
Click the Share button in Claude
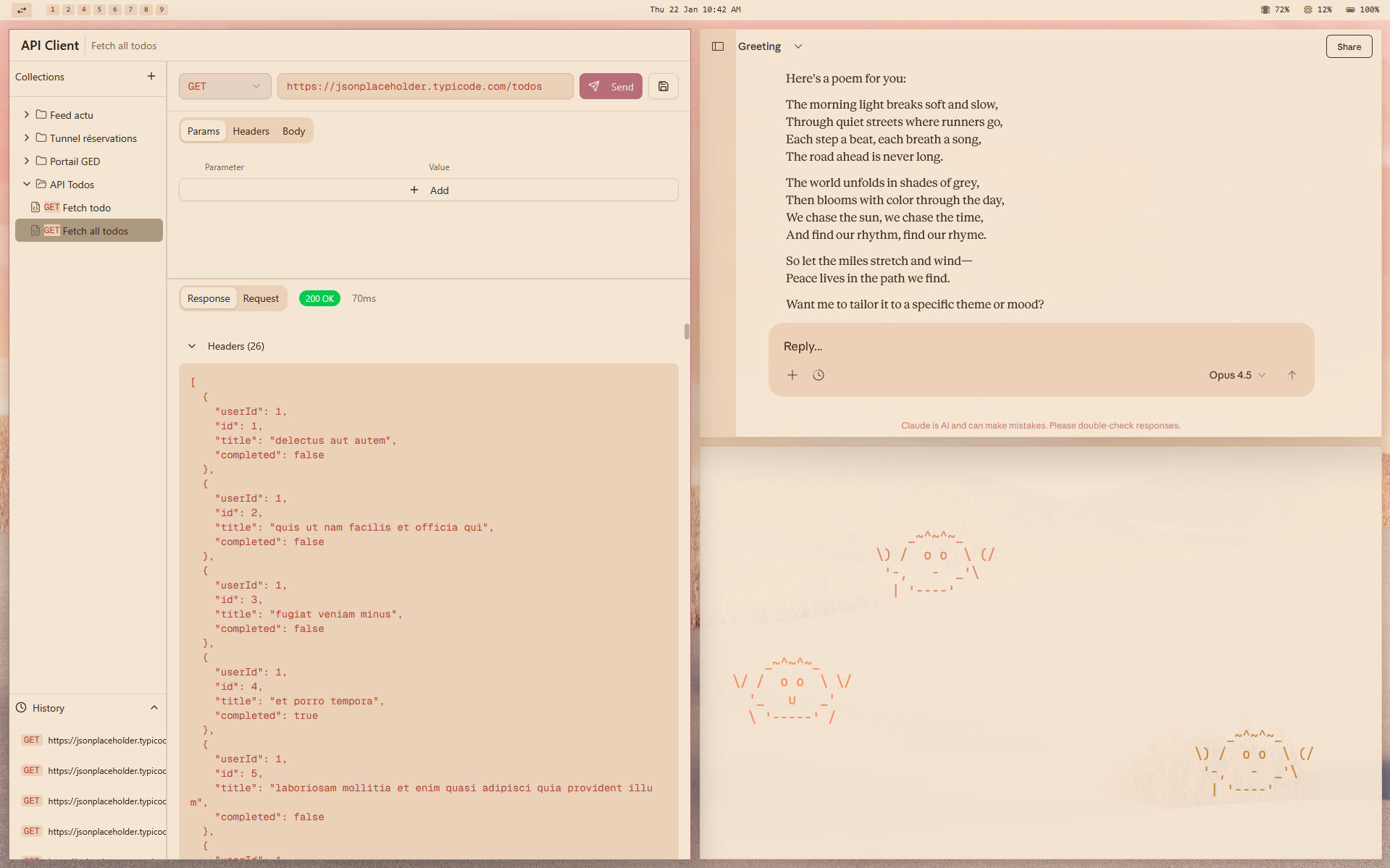(1349, 46)
